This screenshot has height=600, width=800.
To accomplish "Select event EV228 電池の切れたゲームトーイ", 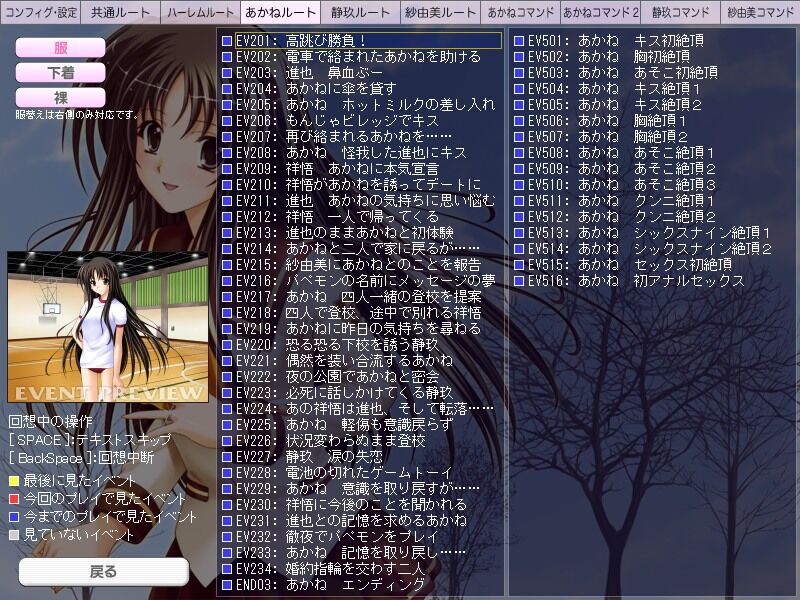I will click(x=344, y=472).
